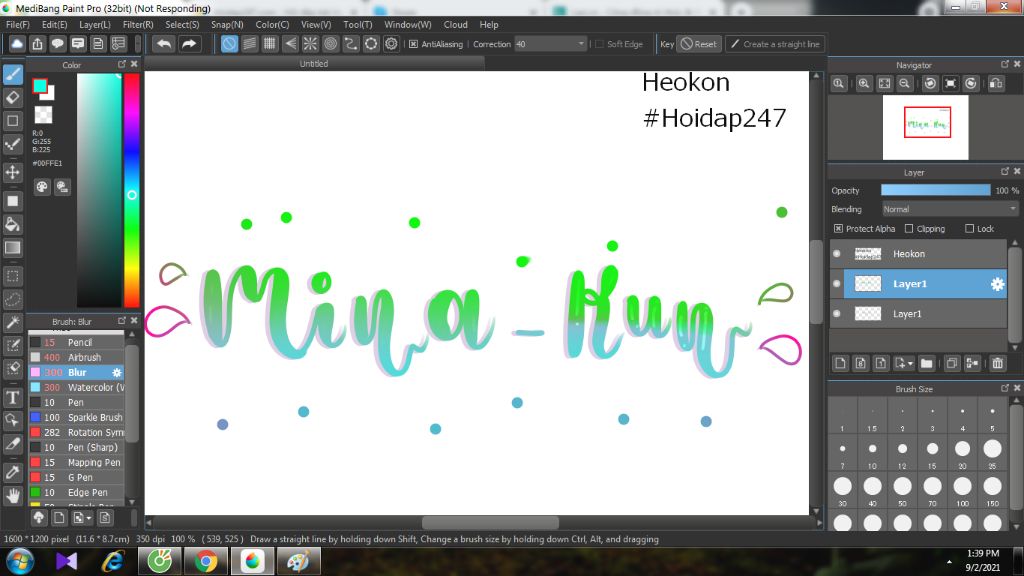
Task: Click the layer Opacity slider
Action: click(x=935, y=190)
